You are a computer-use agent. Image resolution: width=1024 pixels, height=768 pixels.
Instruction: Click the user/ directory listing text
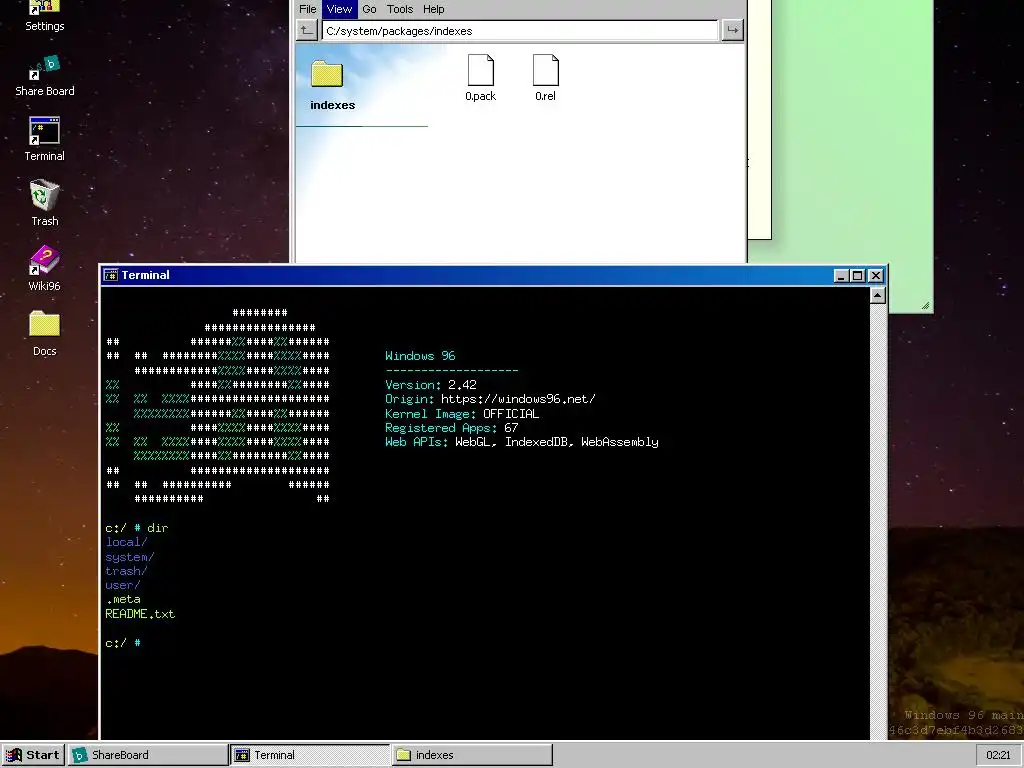point(123,585)
